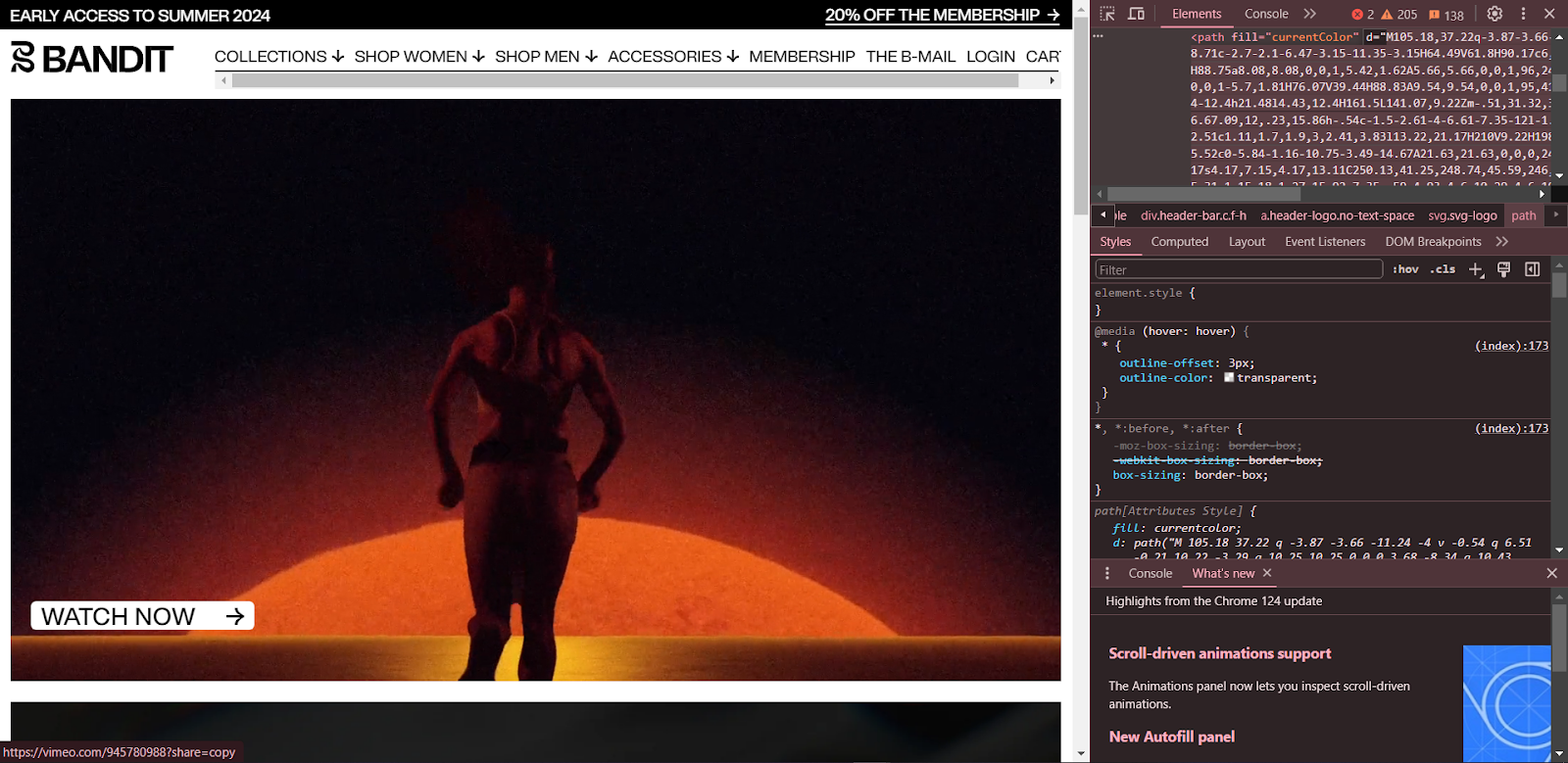Click the transparent outline-color swatch
The image size is (1568, 763).
pos(1229,378)
